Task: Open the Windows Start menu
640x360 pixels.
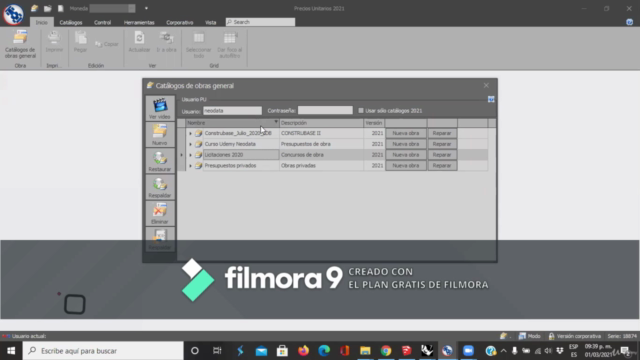Action: tap(11, 351)
